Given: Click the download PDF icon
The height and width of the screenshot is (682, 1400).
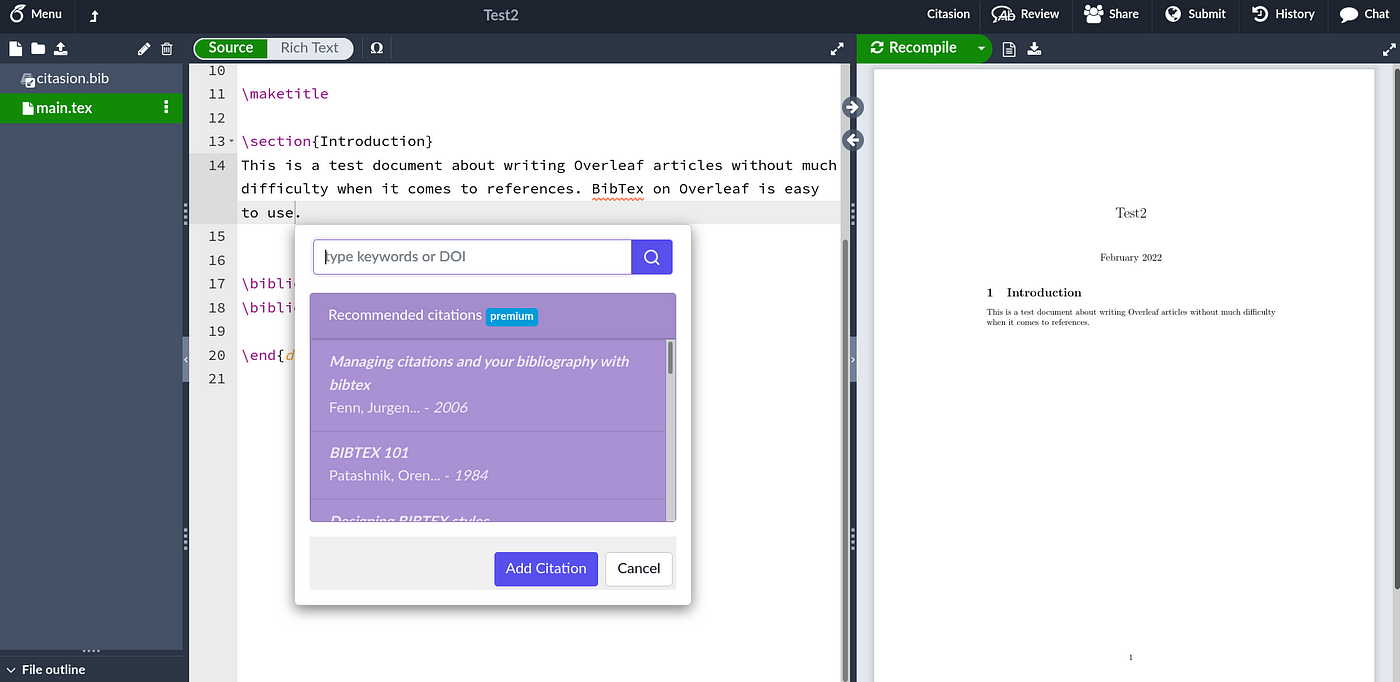Looking at the screenshot, I should point(1035,48).
